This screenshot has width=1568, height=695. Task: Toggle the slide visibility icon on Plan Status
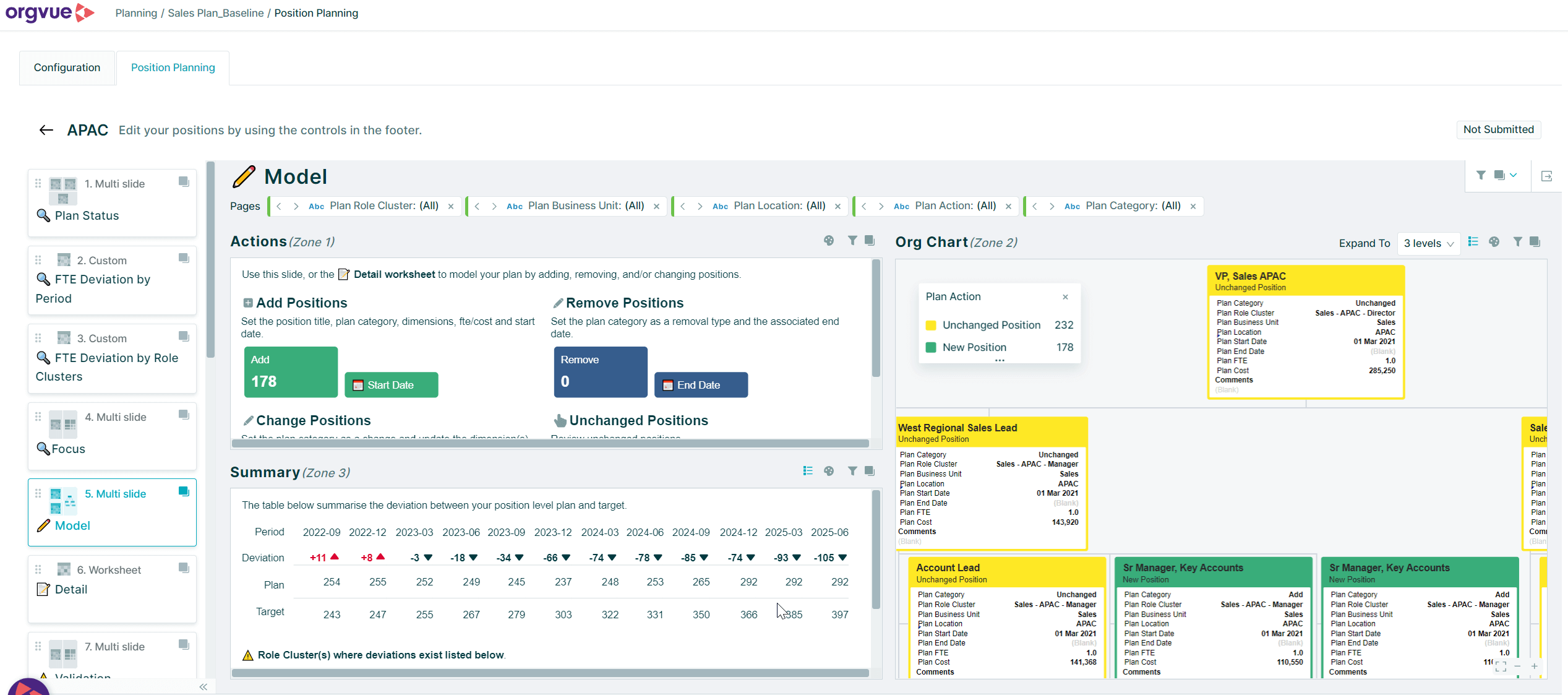(x=183, y=181)
